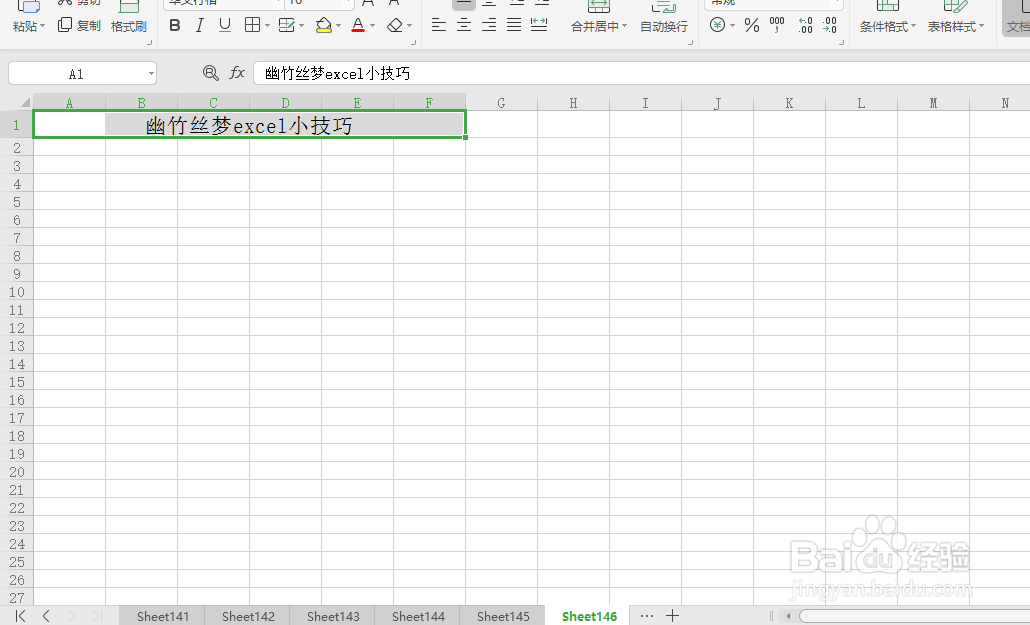Click 格式刷 format painter
The image size is (1030, 625).
pyautogui.click(x=129, y=26)
